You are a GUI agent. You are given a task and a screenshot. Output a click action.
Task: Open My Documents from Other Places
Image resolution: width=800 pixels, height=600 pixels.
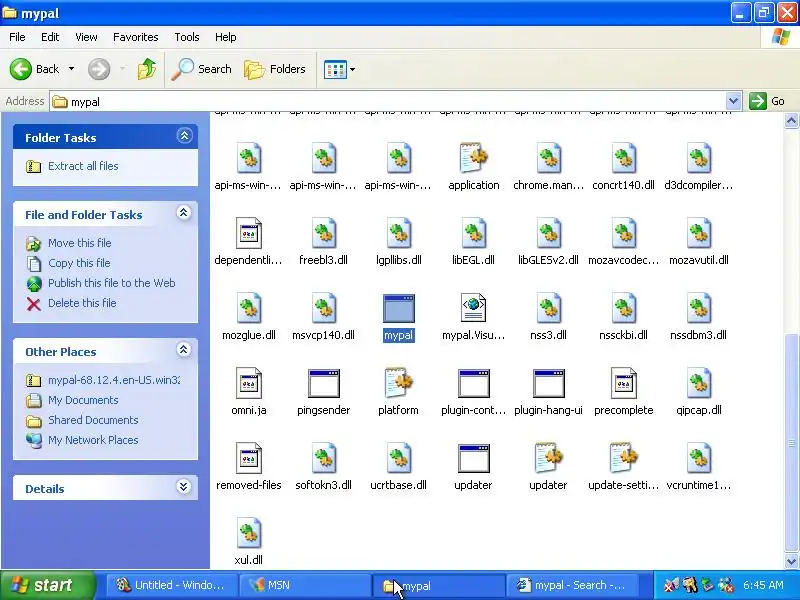pyautogui.click(x=83, y=401)
